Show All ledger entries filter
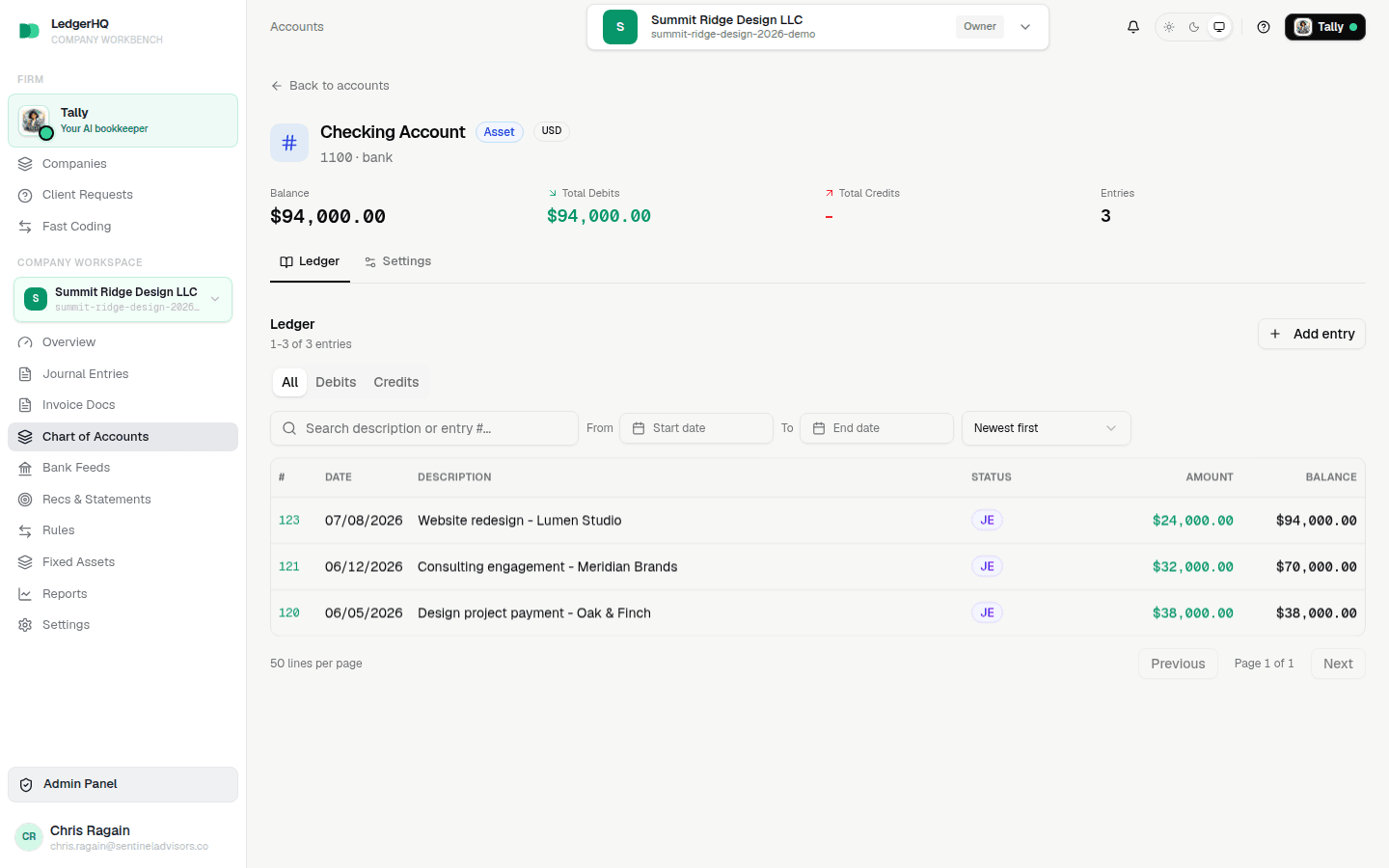The width and height of the screenshot is (1389, 868). (x=289, y=382)
